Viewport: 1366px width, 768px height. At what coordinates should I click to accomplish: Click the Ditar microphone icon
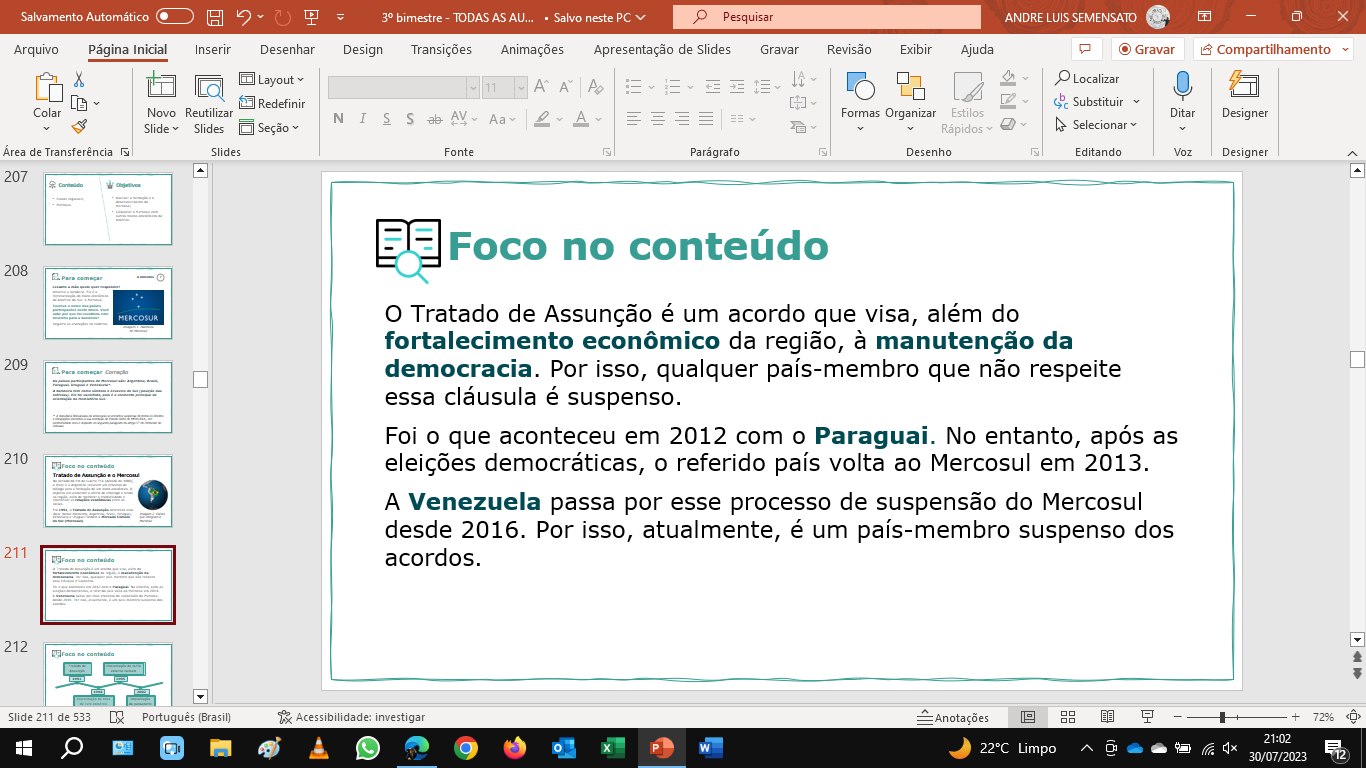[1183, 86]
